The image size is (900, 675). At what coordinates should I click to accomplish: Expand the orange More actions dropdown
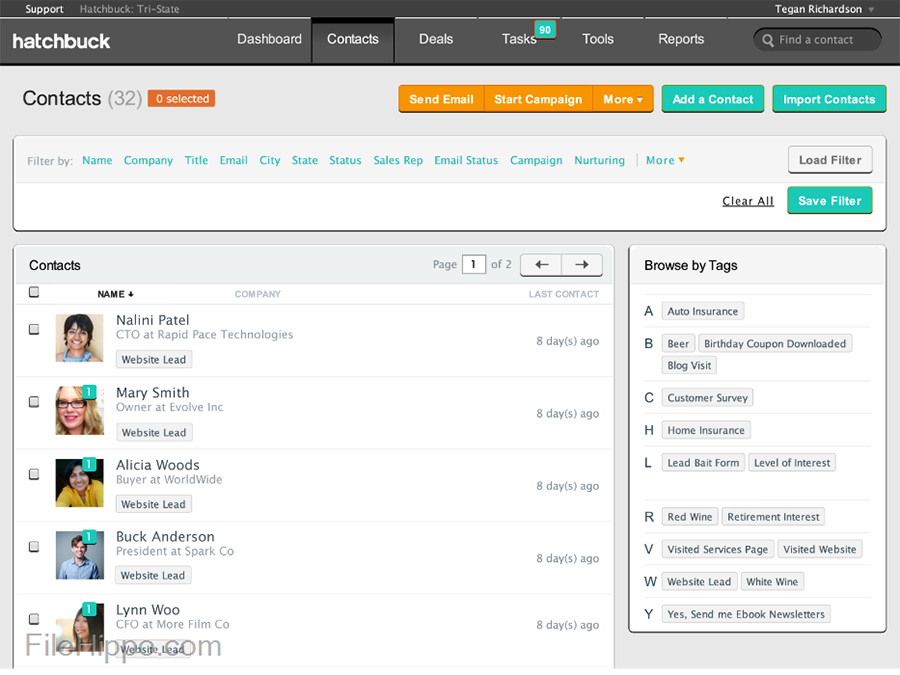623,99
